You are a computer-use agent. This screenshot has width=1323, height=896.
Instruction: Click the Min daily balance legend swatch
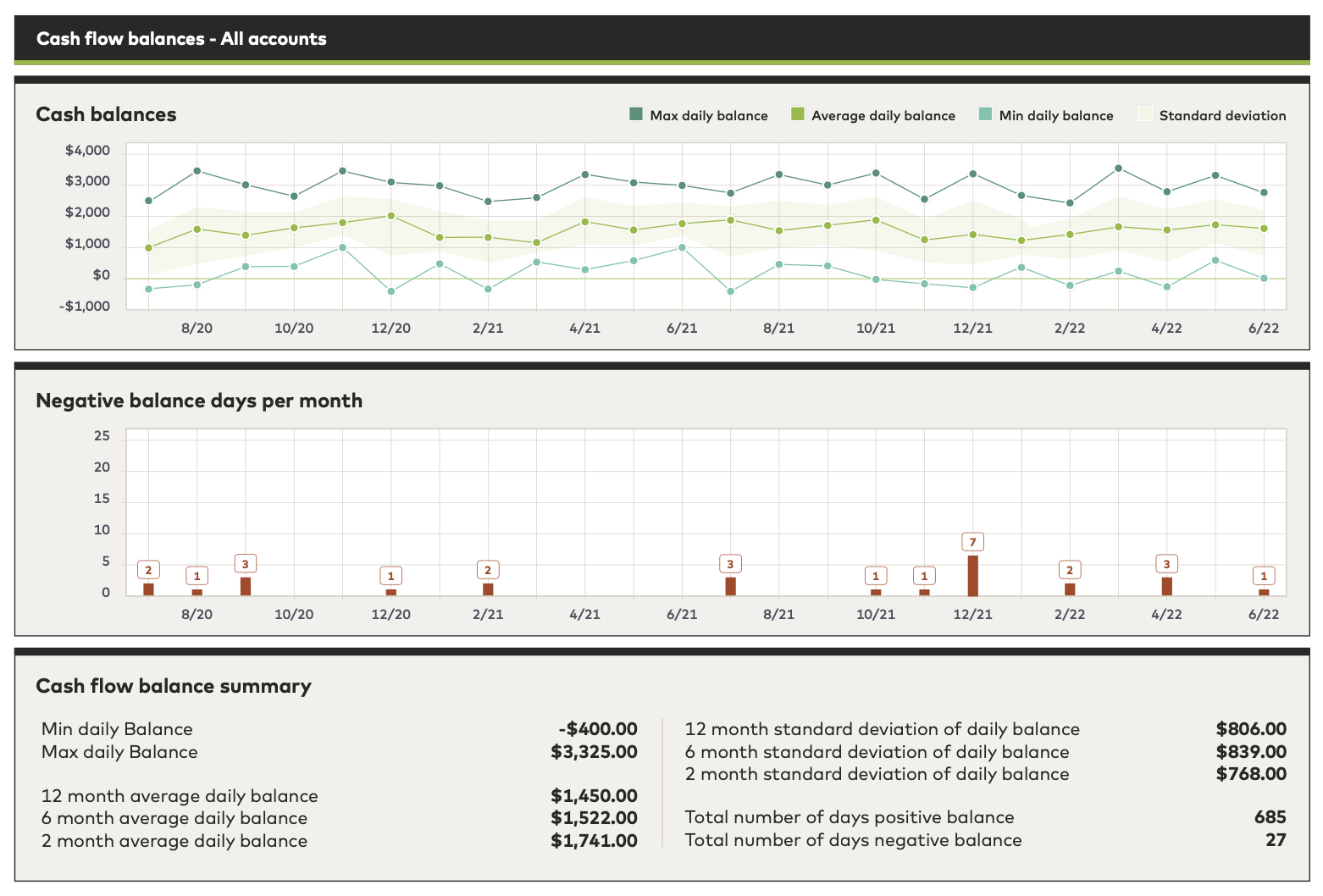click(x=985, y=114)
